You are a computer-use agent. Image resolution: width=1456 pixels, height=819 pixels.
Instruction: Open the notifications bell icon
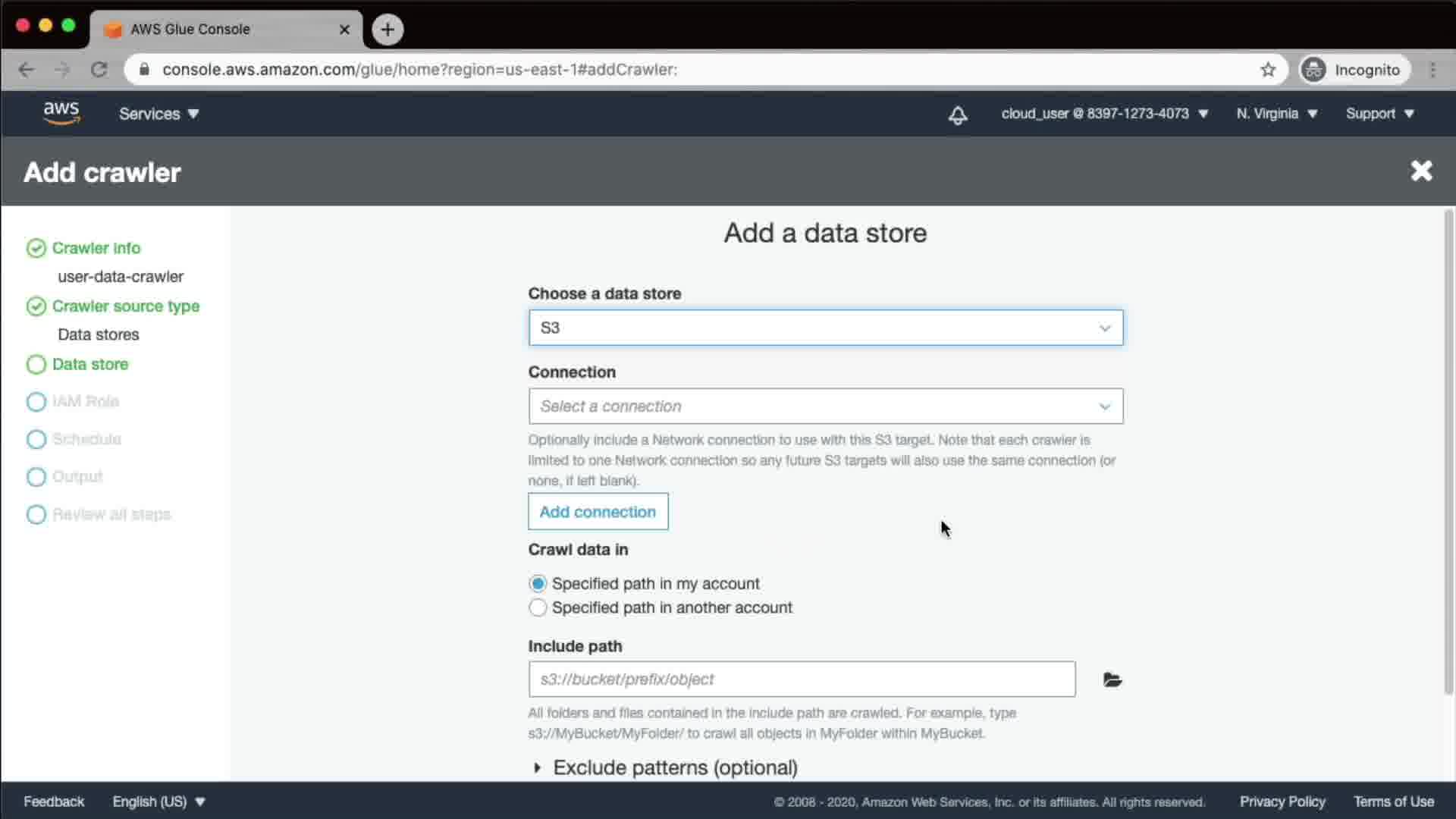[958, 115]
